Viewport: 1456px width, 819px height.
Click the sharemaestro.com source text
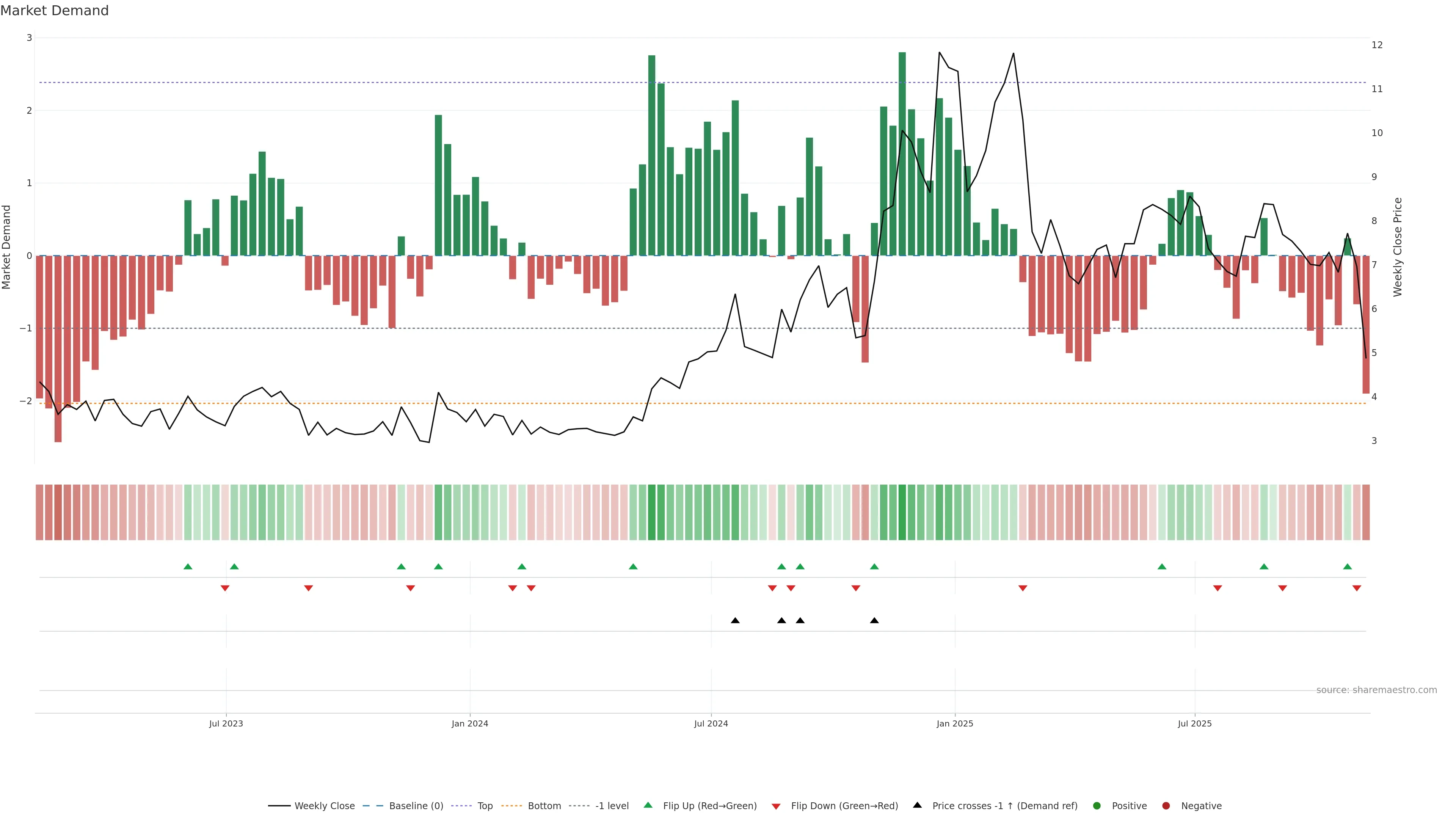coord(1376,690)
